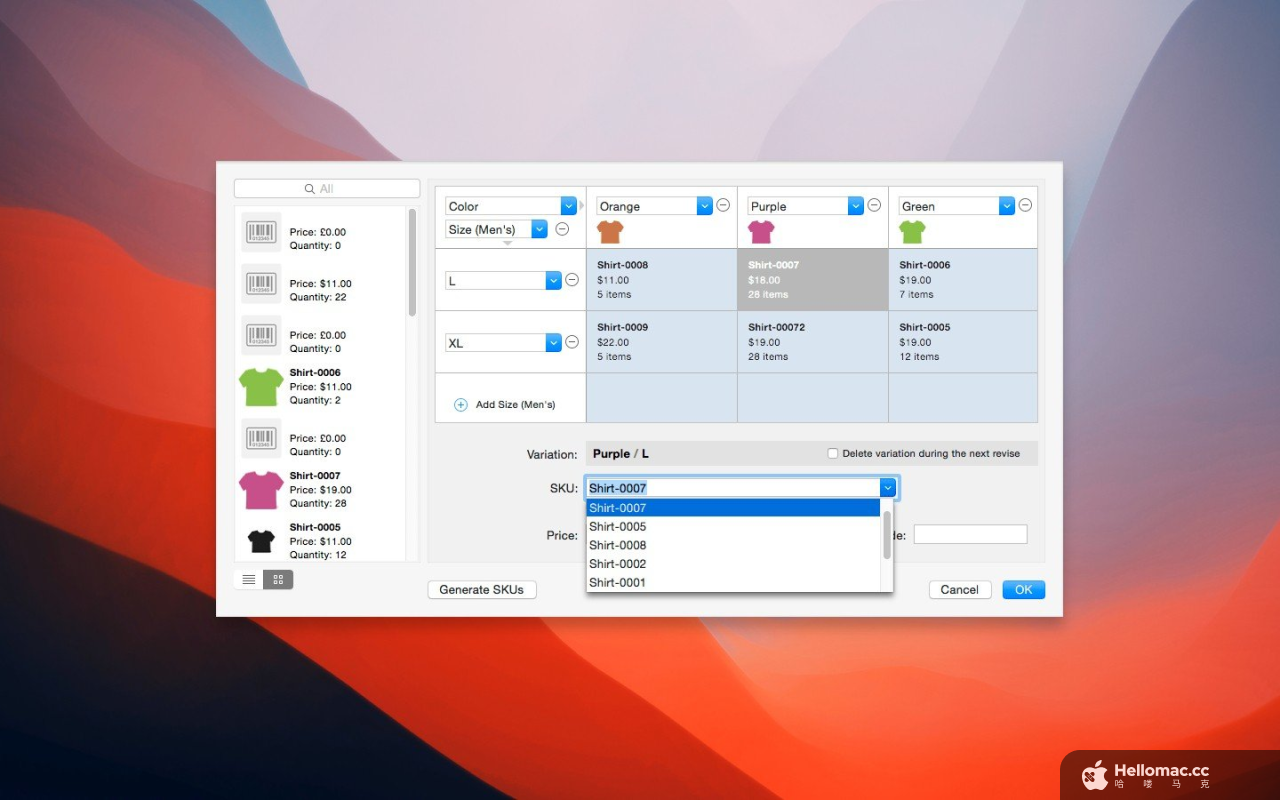This screenshot has height=800, width=1280.
Task: Click the product list scrollbar
Action: (412, 263)
